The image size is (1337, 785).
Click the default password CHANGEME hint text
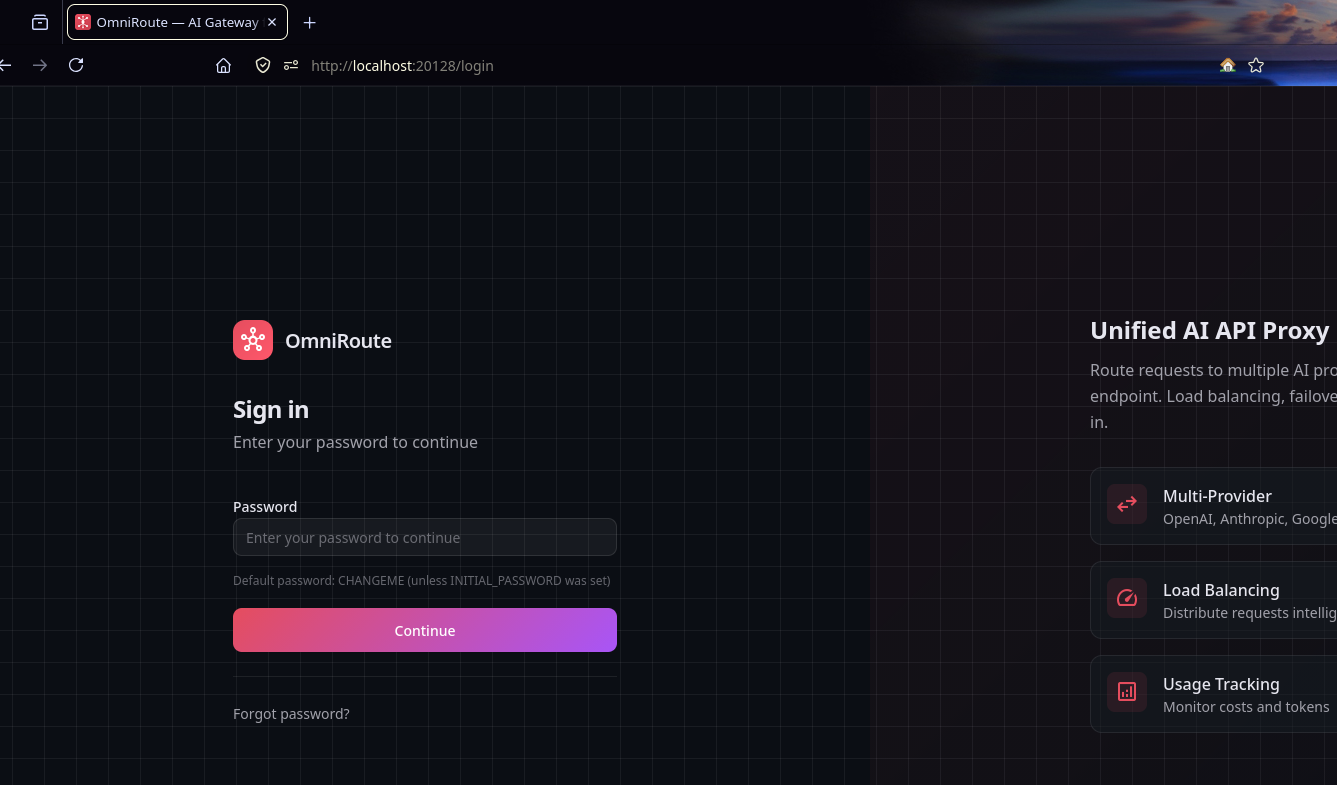[x=421, y=580]
